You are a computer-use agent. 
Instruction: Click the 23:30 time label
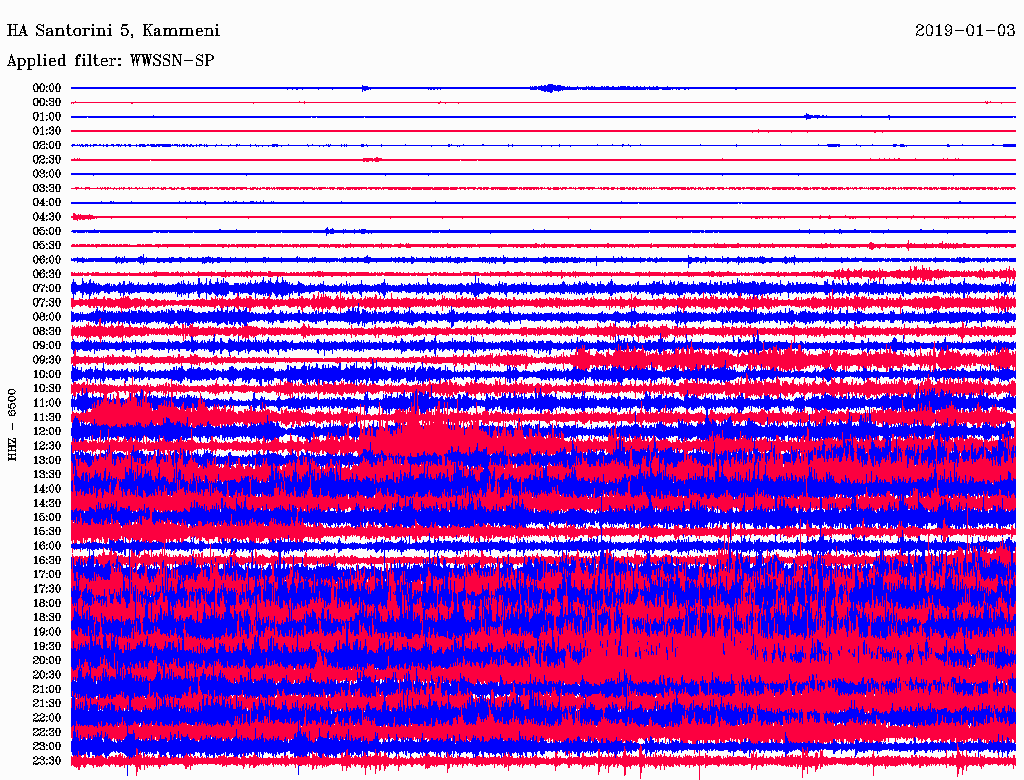47,761
